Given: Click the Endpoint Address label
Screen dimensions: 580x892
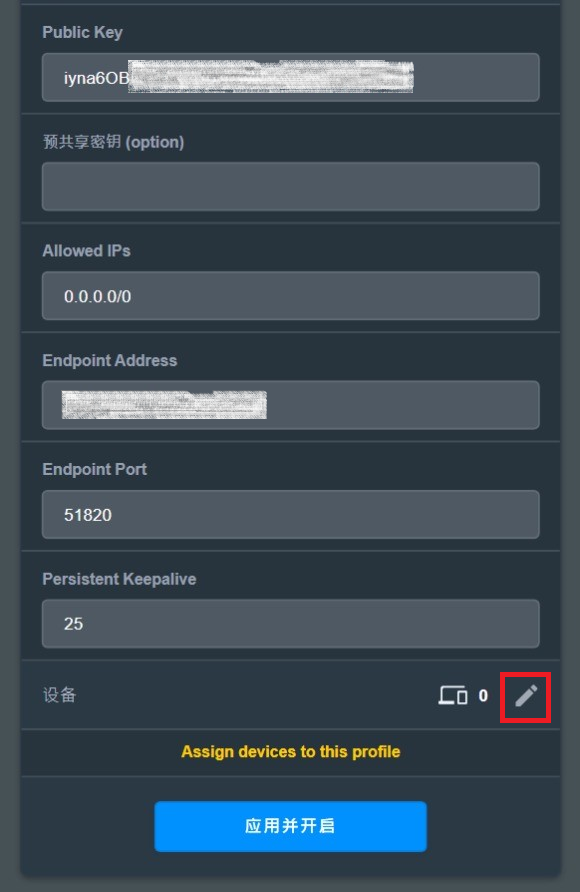Looking at the screenshot, I should [x=110, y=360].
